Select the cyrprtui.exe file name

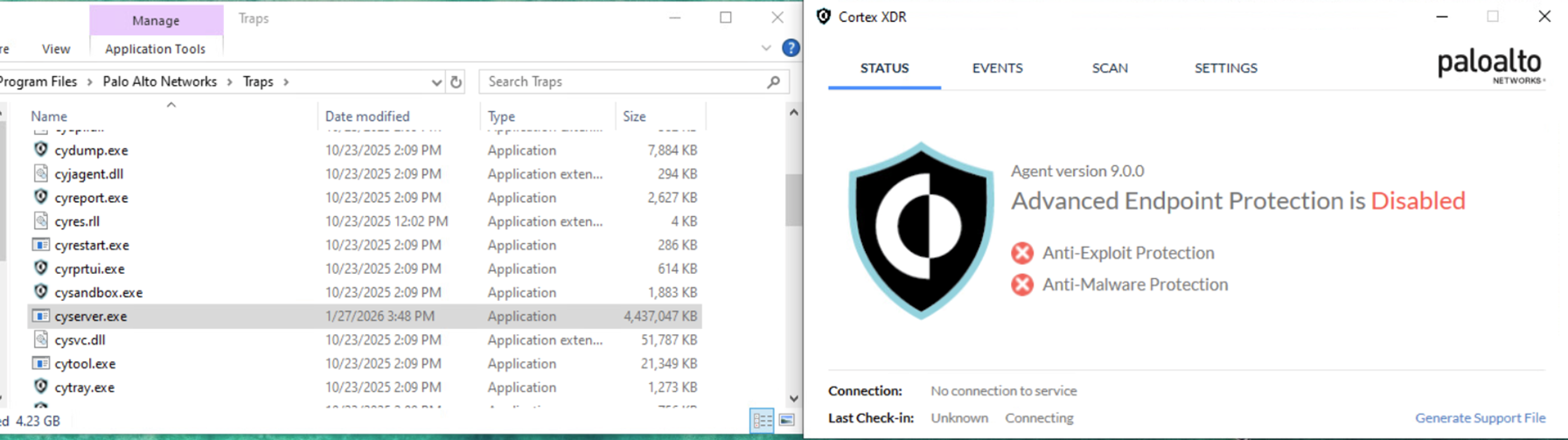[89, 269]
